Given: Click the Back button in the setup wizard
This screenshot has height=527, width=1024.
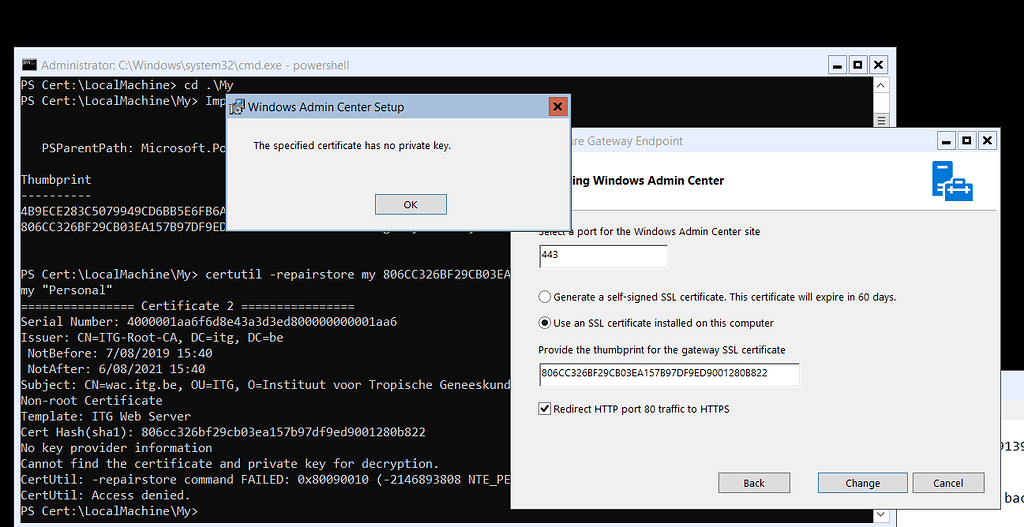Looking at the screenshot, I should point(754,483).
